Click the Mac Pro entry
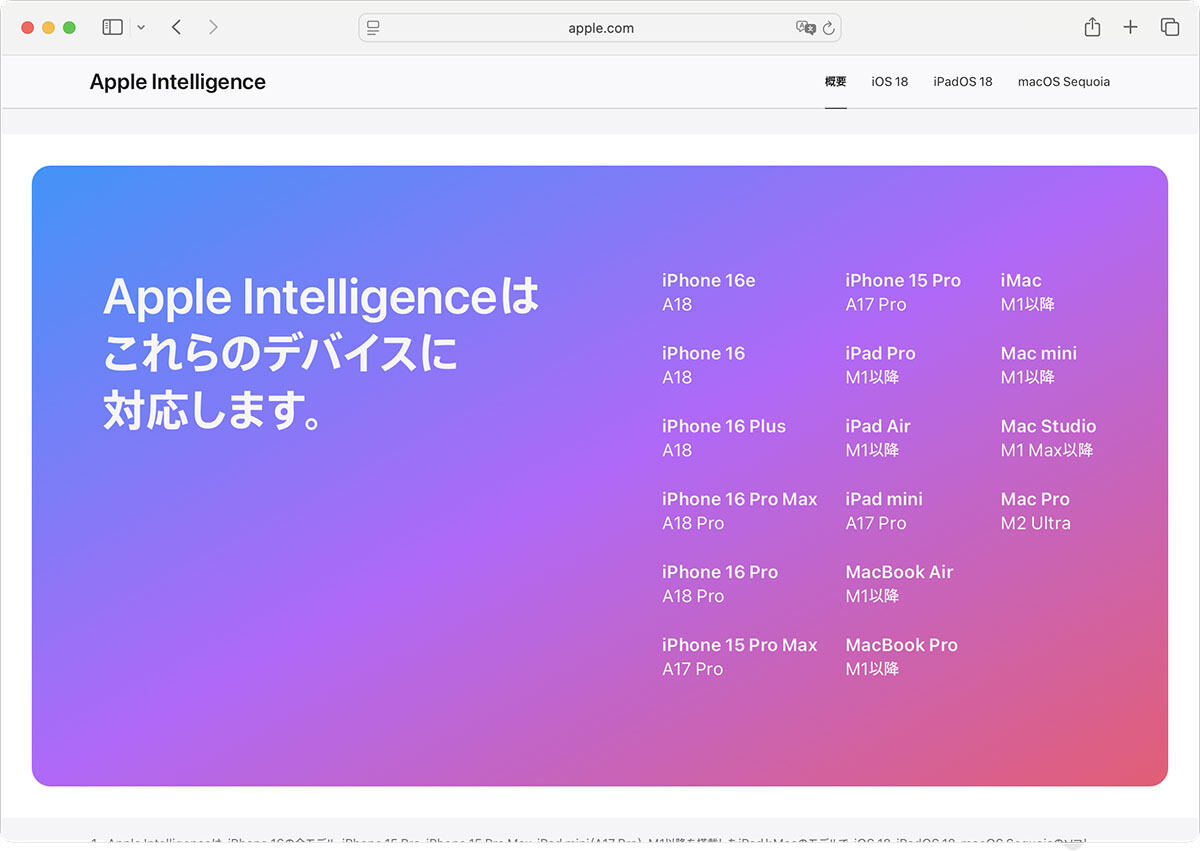1200x851 pixels. coord(1035,500)
